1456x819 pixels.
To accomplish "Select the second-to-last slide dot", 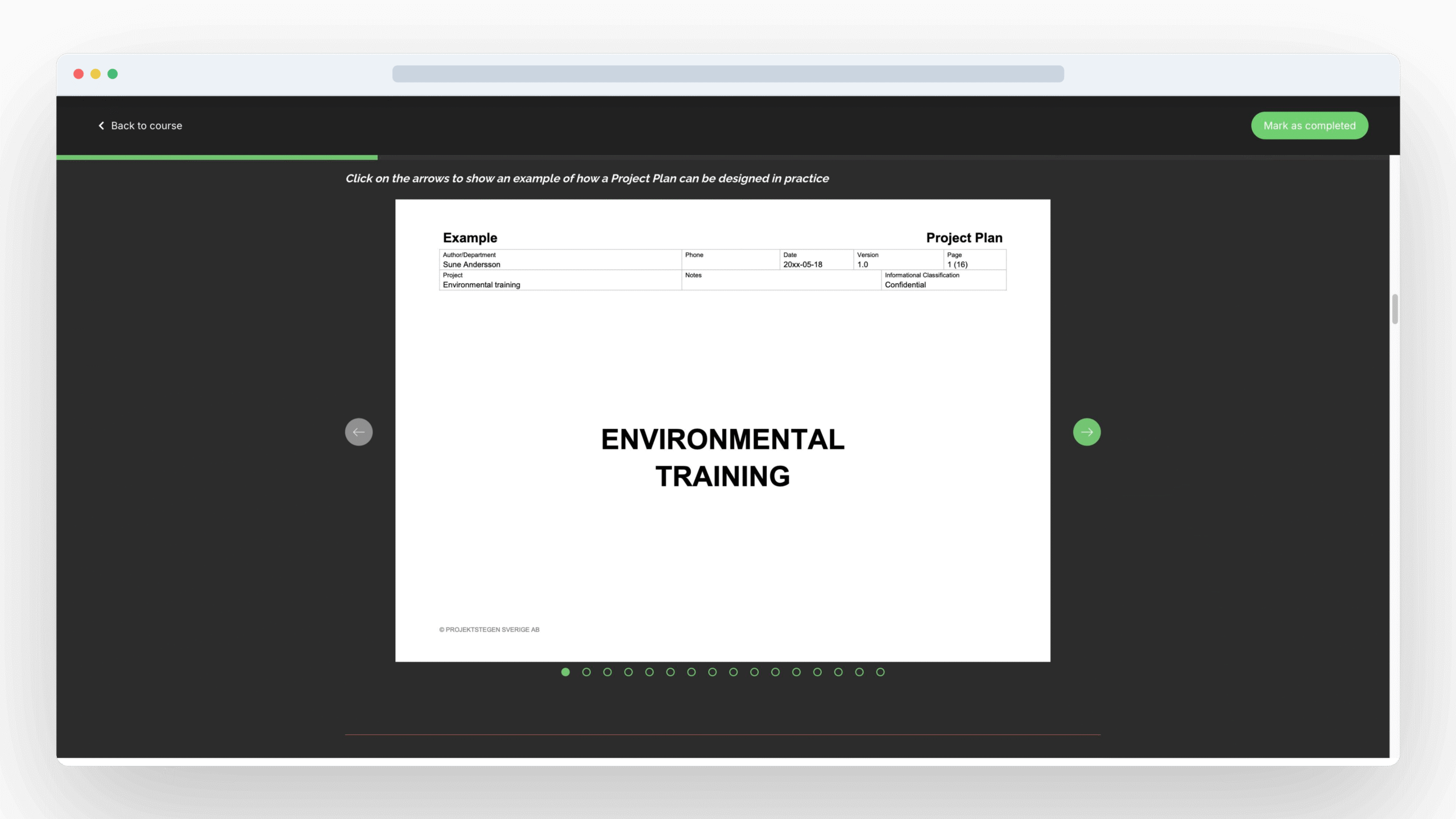I will pos(859,672).
